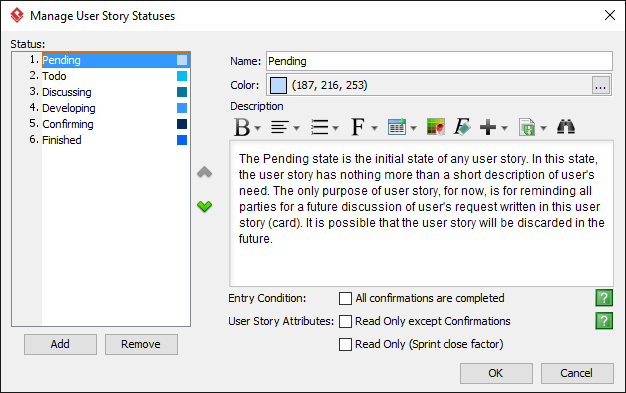This screenshot has height=393, width=626.
Task: Click the Confirming row dark swatch
Action: point(182,124)
